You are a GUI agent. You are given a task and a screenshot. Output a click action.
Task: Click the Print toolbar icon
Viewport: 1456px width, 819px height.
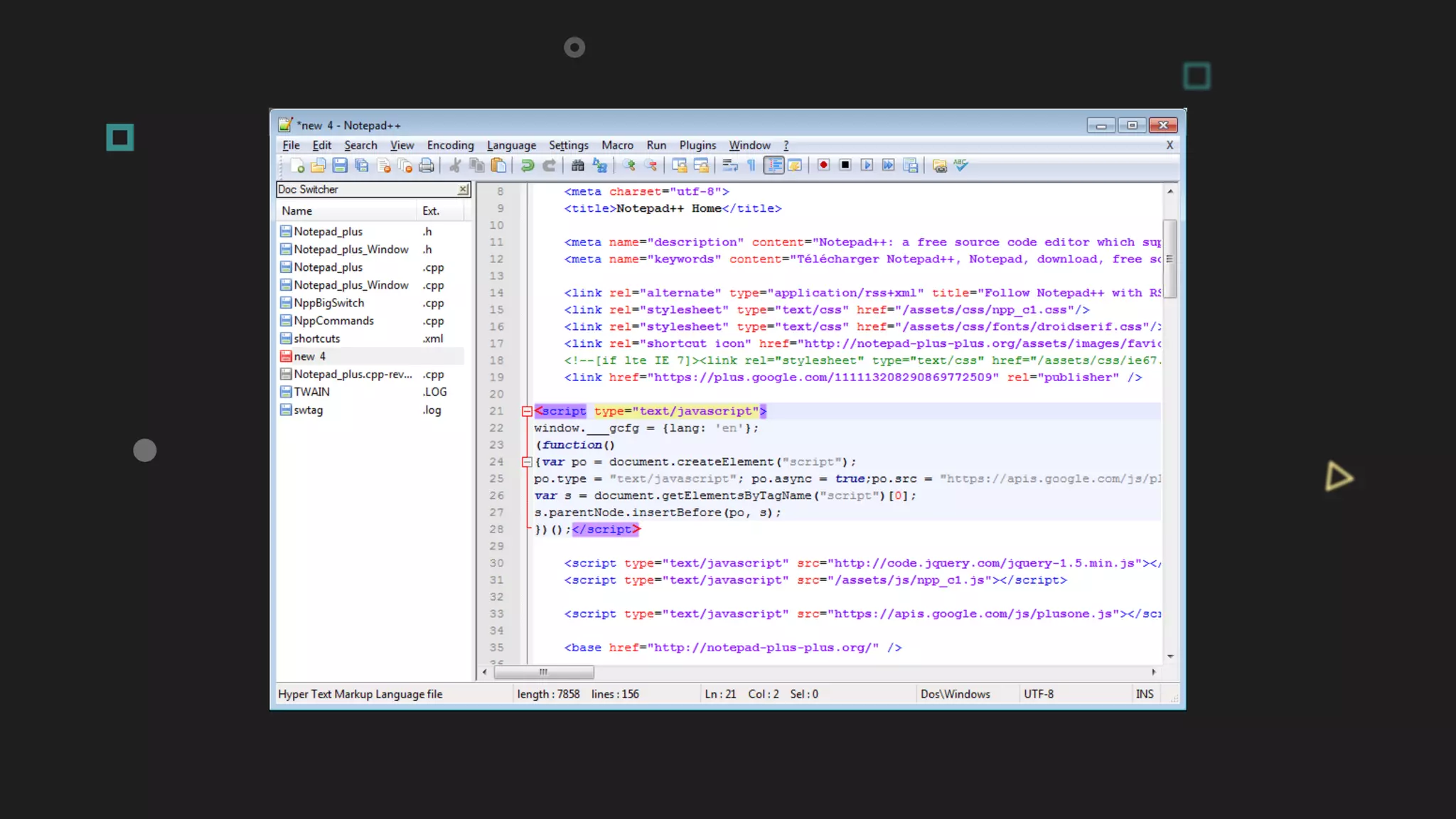(x=427, y=166)
